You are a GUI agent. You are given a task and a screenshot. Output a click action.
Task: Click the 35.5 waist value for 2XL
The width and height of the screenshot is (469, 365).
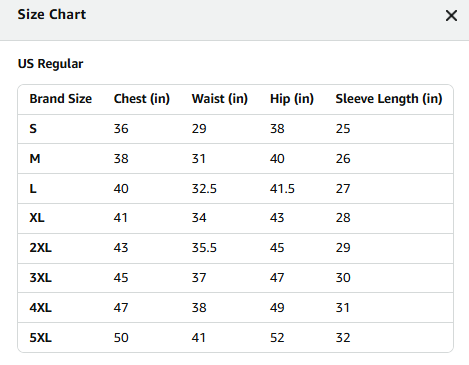click(x=204, y=248)
